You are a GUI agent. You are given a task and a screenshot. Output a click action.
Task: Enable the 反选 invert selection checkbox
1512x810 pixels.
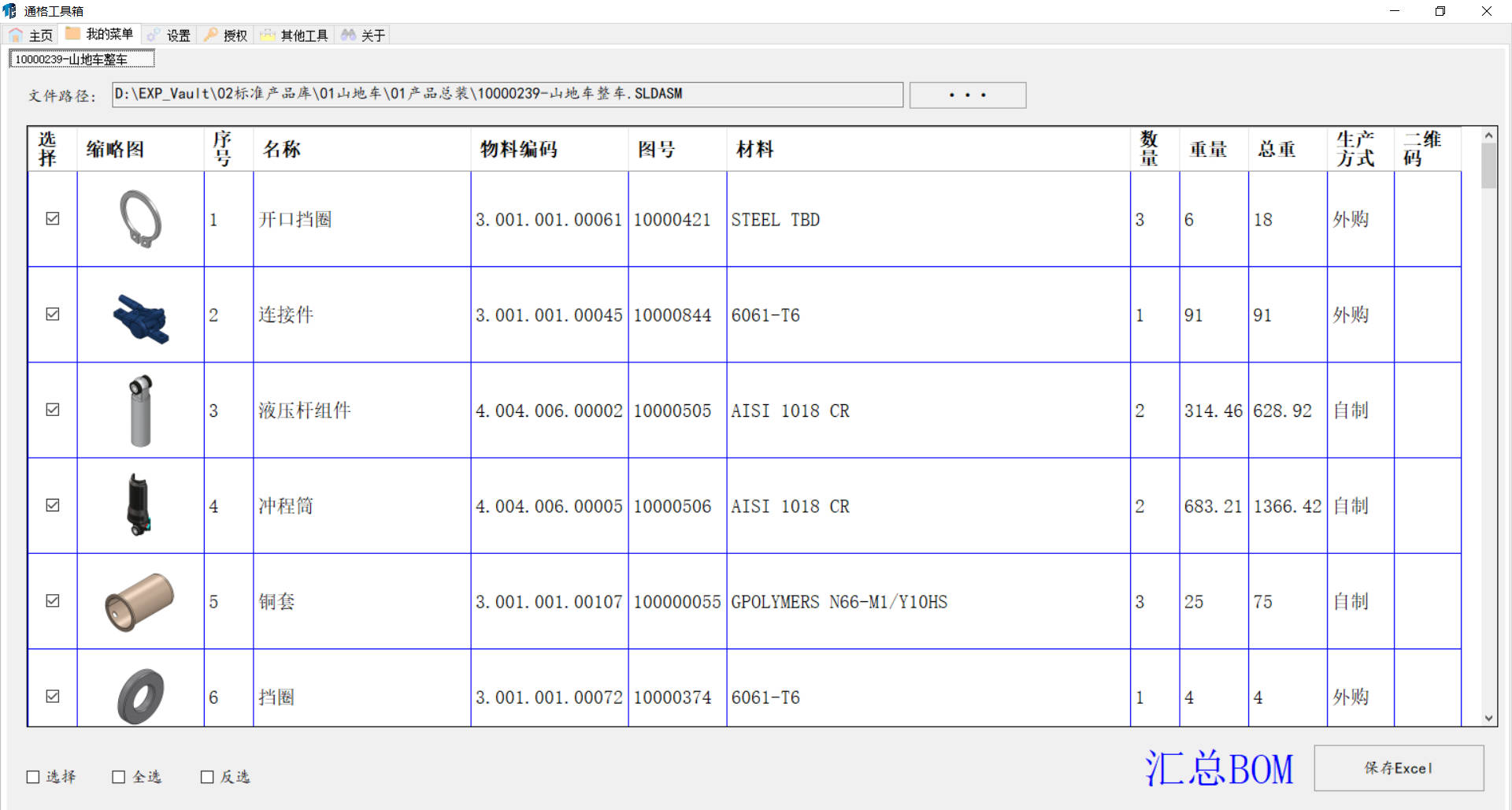207,777
